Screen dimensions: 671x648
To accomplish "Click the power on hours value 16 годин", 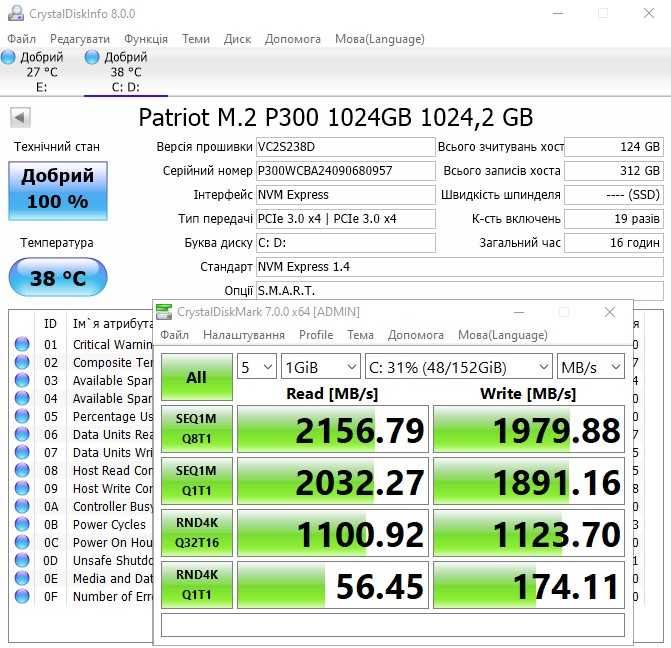I will [x=614, y=243].
